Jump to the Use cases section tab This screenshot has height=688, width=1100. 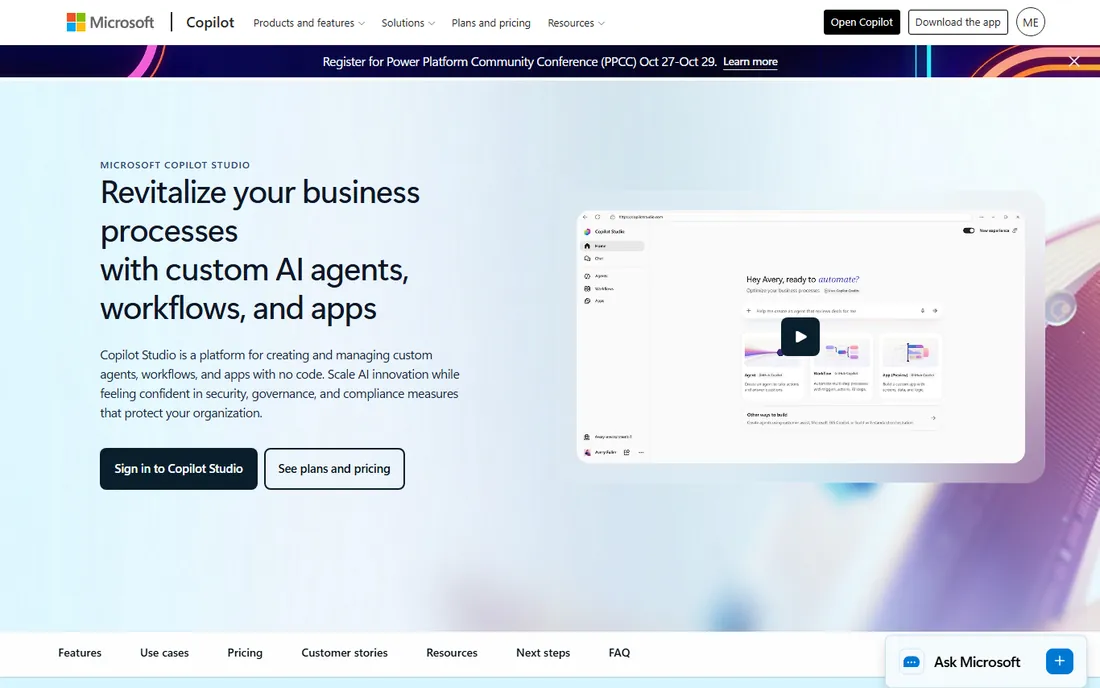pos(164,653)
